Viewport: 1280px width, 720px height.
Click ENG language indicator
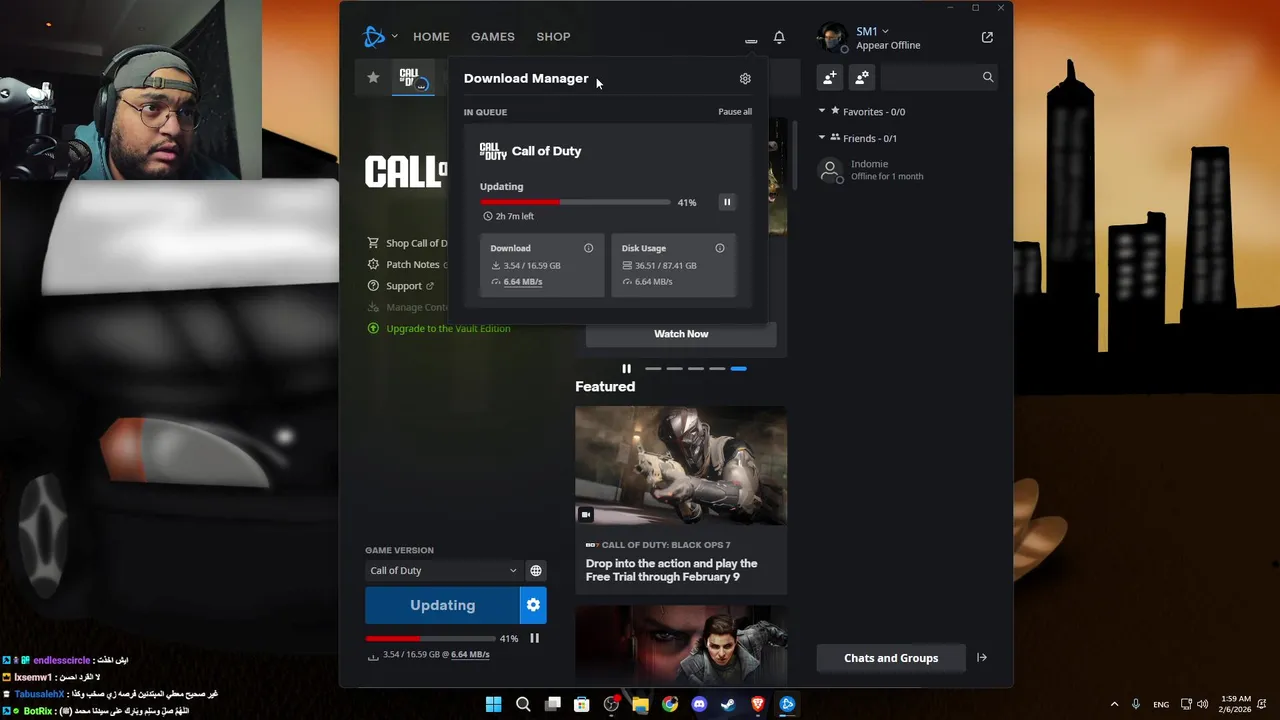point(1161,704)
